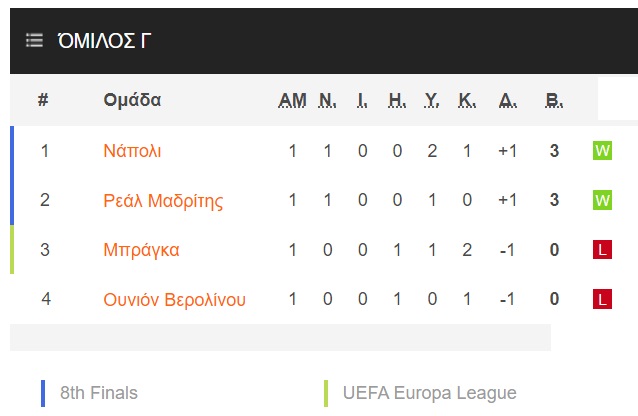This screenshot has height=416, width=638.
Task: Click the Ομάδα column header
Action: [132, 100]
